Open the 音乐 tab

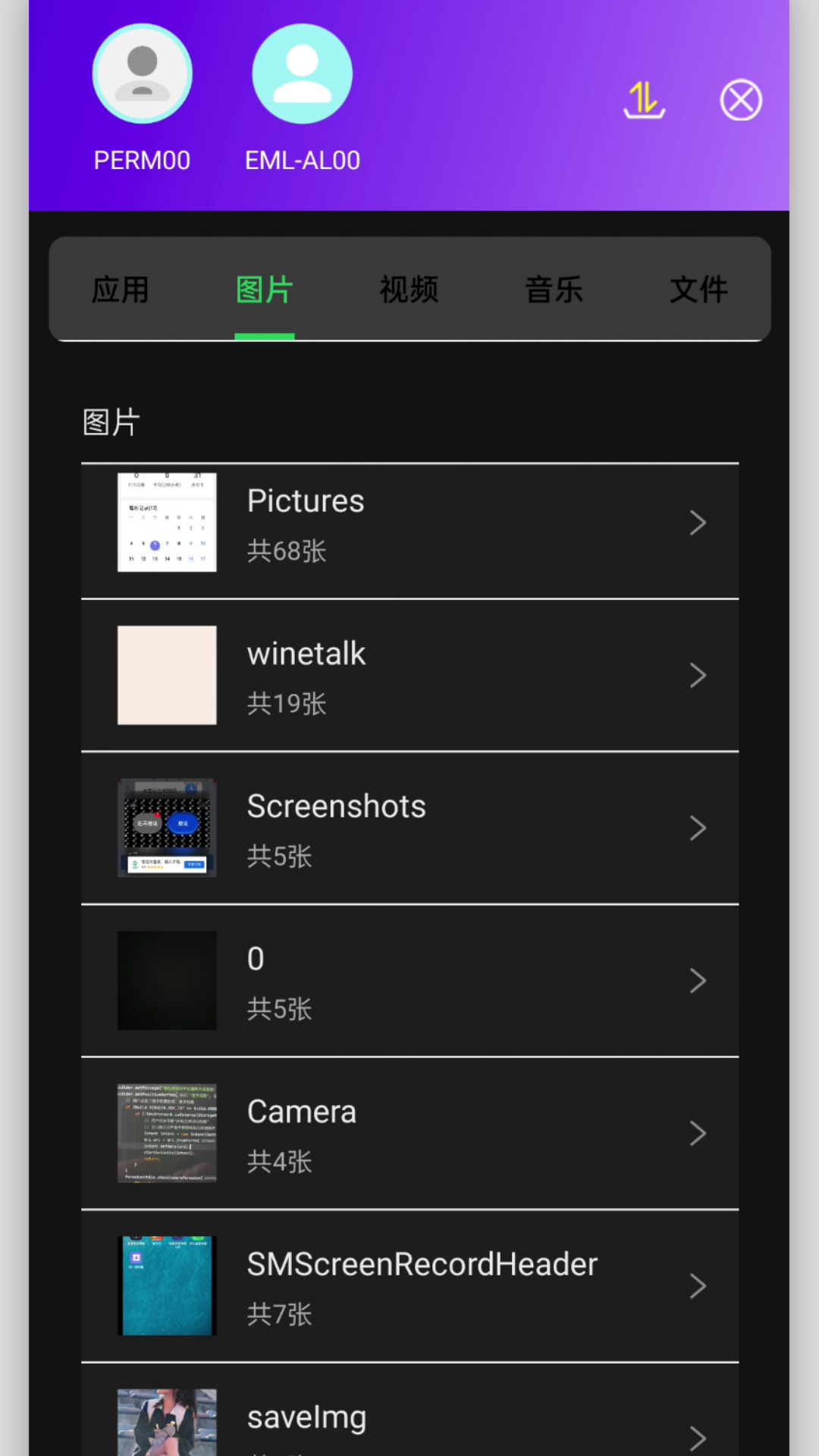click(x=554, y=290)
